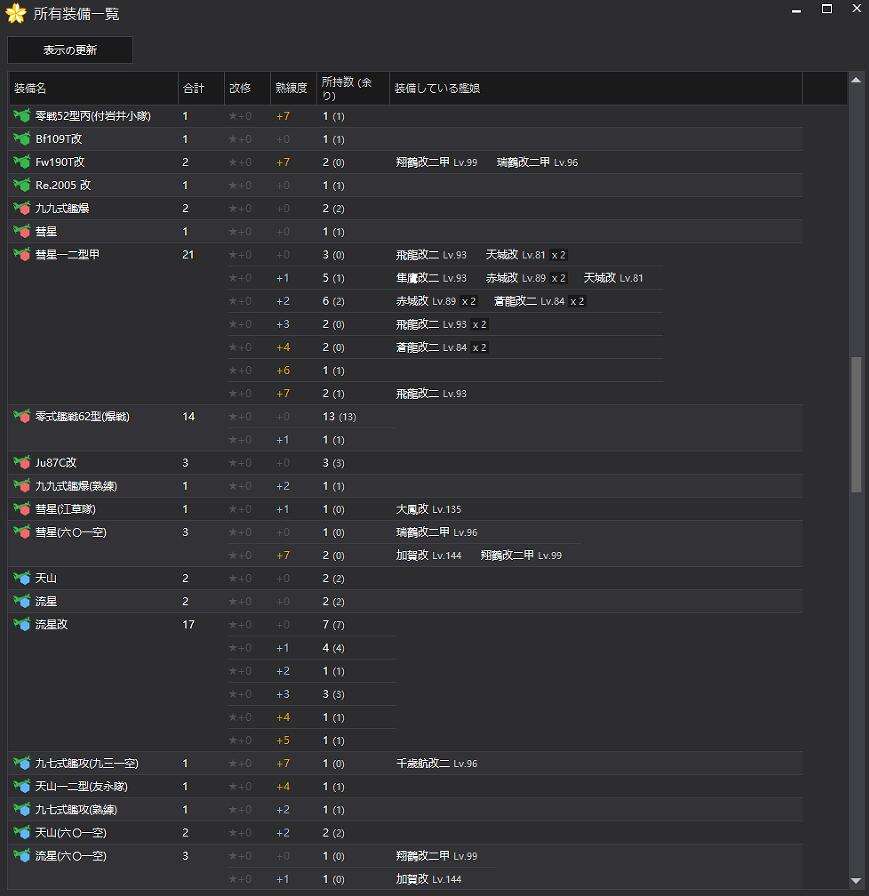Select the 天山(六〇一空) equipment name

[71, 833]
